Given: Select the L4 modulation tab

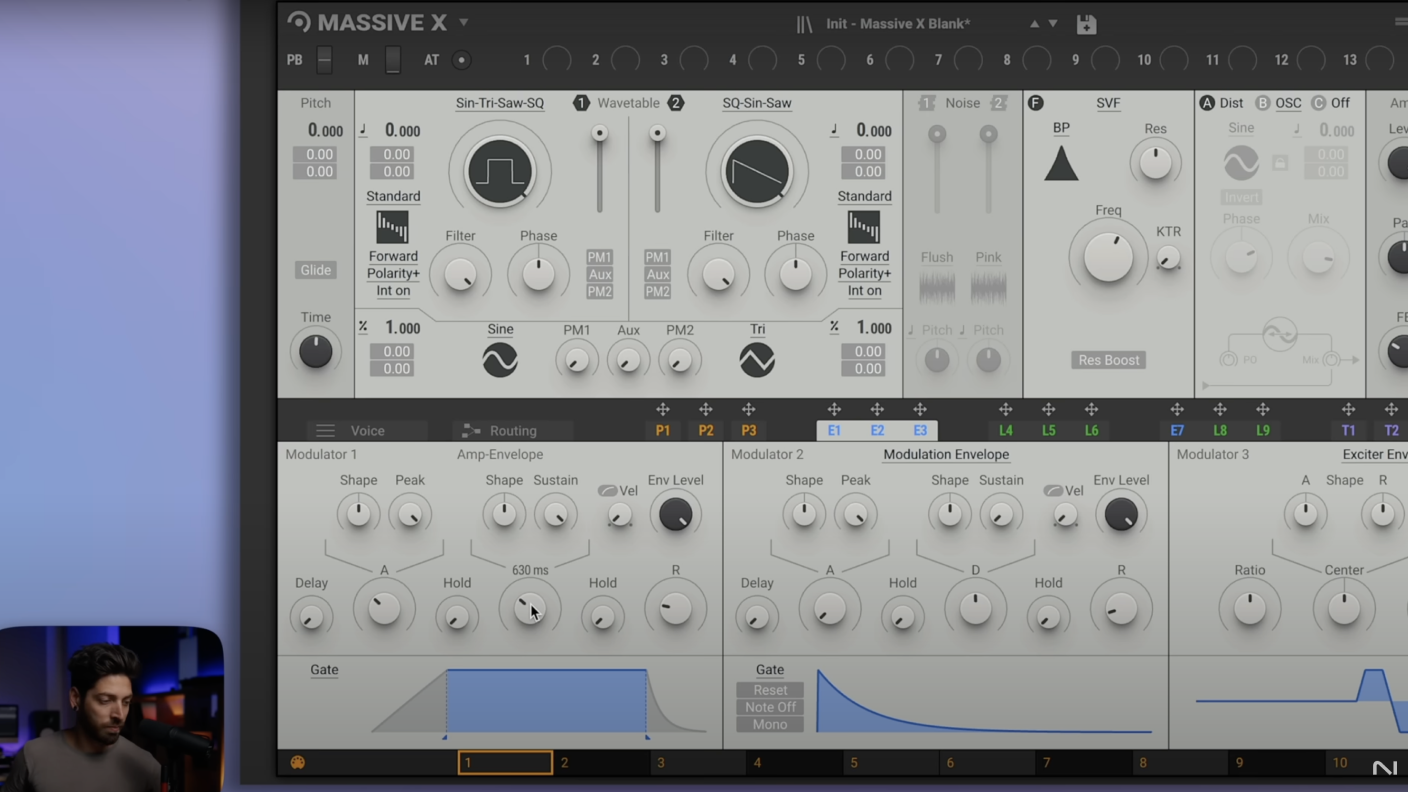Looking at the screenshot, I should pyautogui.click(x=1005, y=431).
